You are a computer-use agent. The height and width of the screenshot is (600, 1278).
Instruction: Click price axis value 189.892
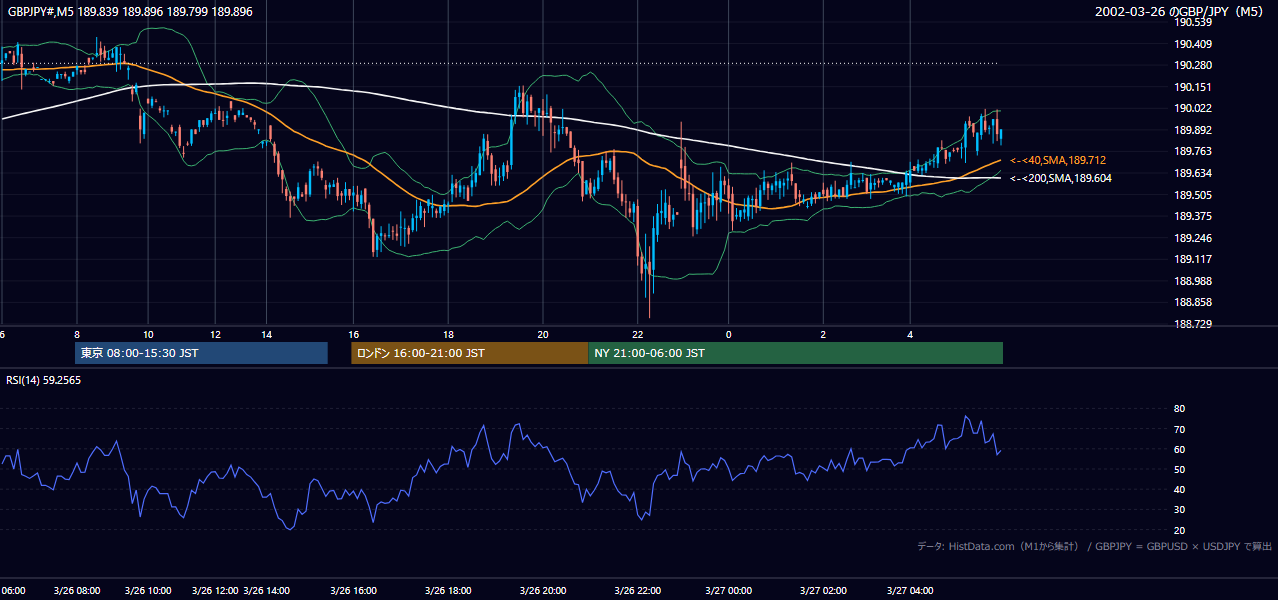pos(1194,130)
